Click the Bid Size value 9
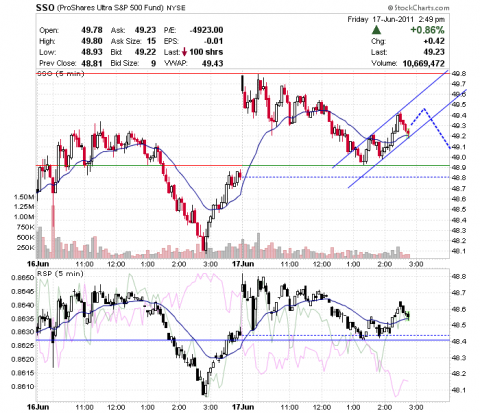The image size is (480, 413). (x=154, y=63)
